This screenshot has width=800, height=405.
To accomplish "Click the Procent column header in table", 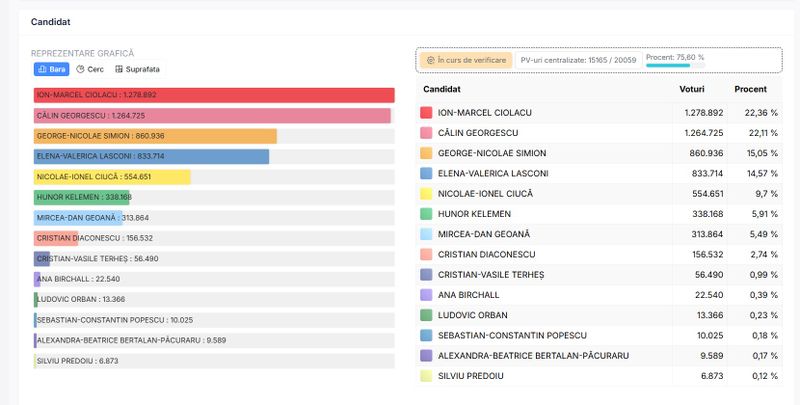I will click(750, 89).
